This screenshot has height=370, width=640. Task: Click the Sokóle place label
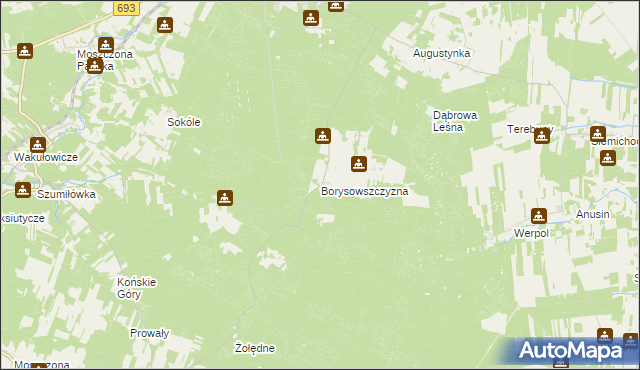(x=184, y=122)
